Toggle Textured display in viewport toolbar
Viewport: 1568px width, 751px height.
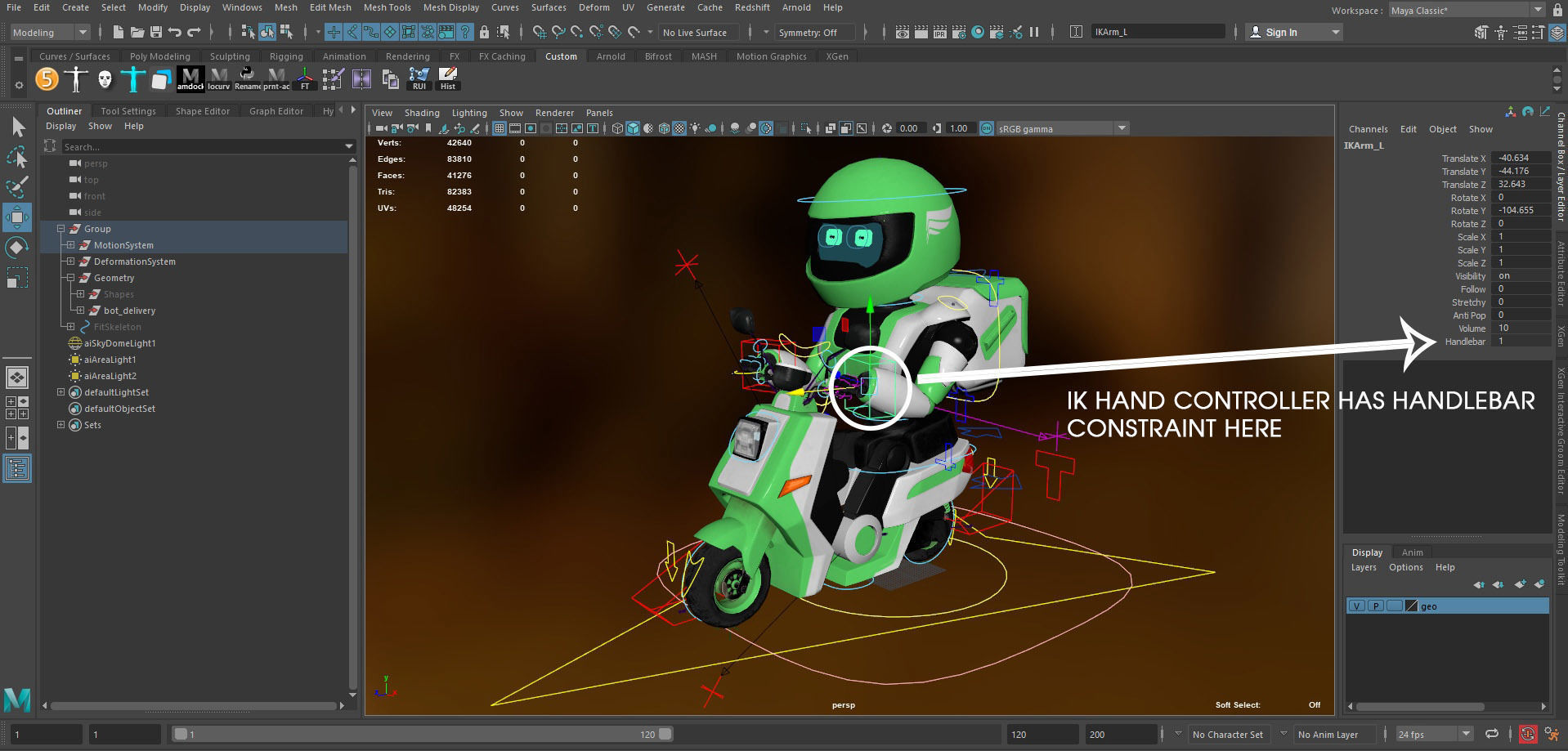coord(679,128)
